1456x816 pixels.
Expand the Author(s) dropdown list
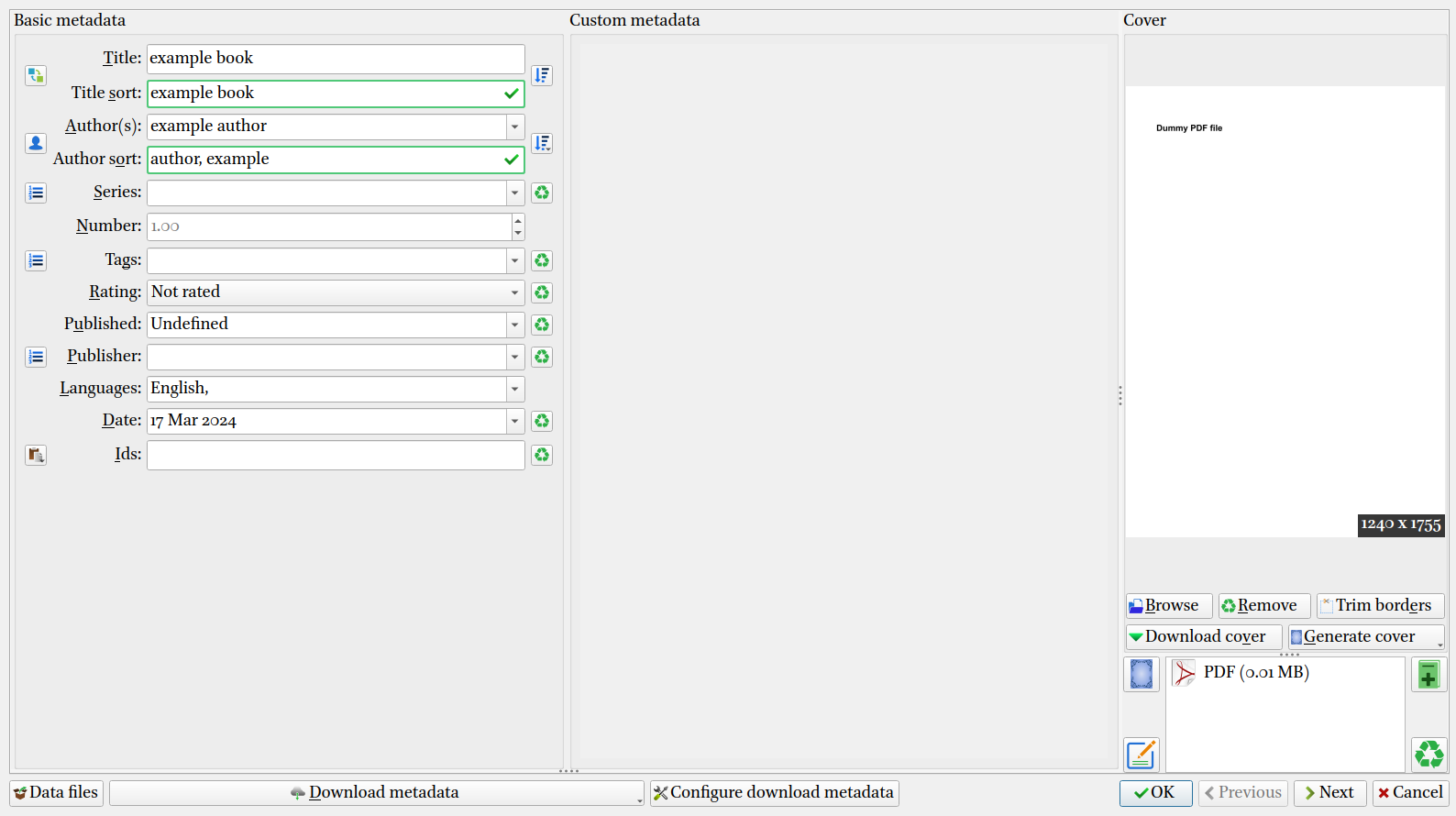pos(515,127)
